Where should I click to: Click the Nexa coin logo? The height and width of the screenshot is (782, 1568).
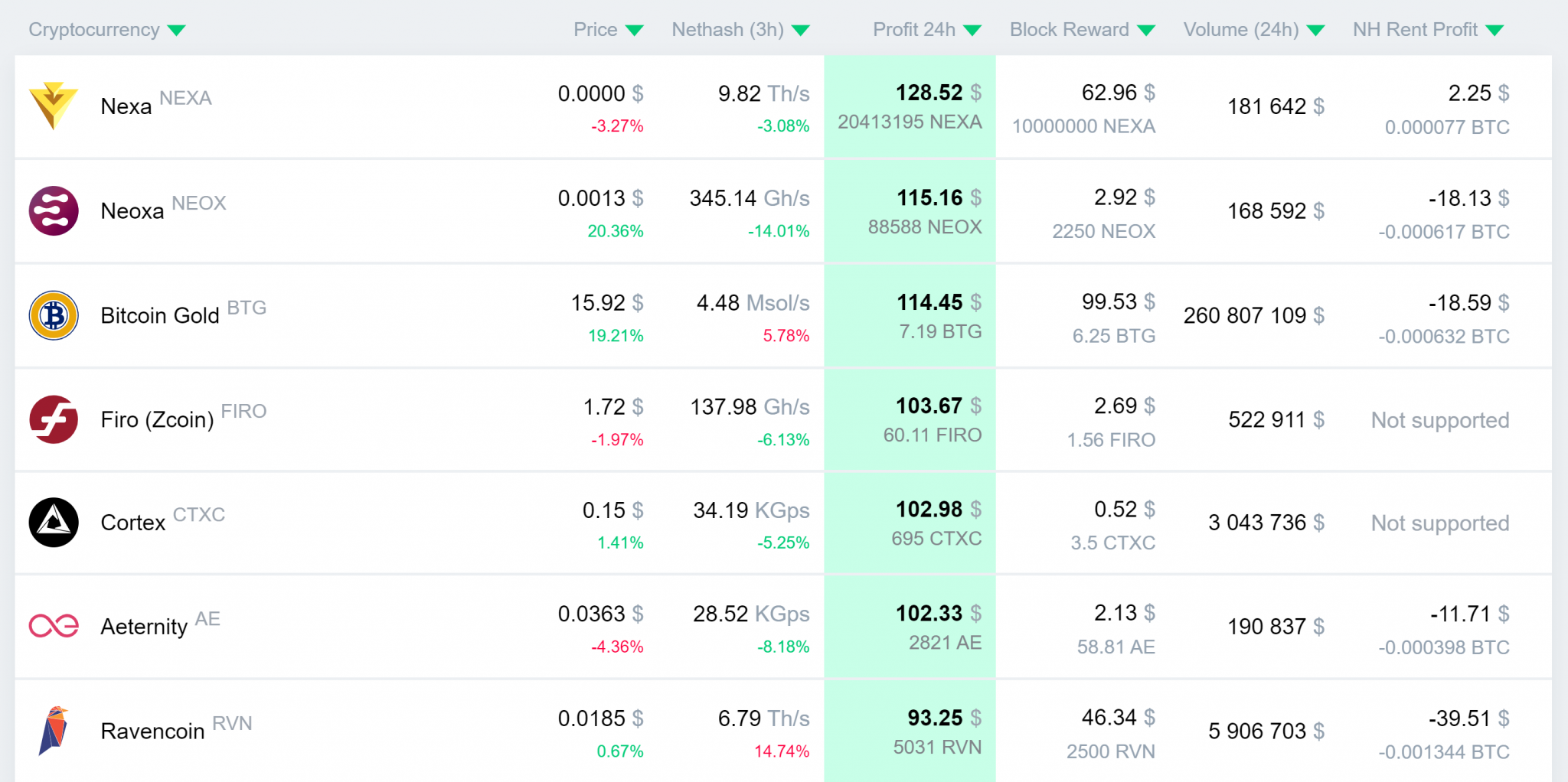coord(53,107)
